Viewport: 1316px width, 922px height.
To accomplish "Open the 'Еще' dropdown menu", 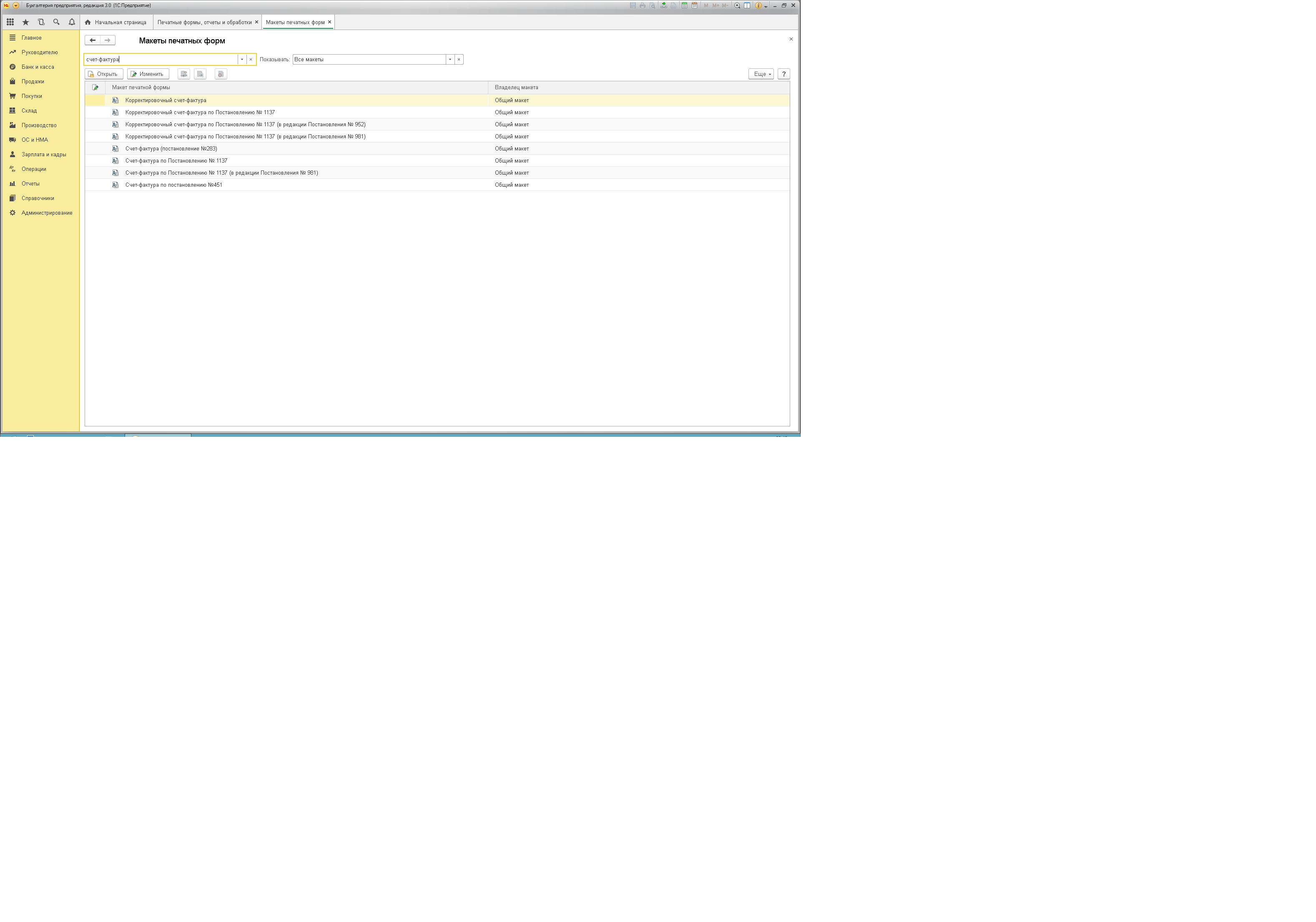I will tap(761, 74).
